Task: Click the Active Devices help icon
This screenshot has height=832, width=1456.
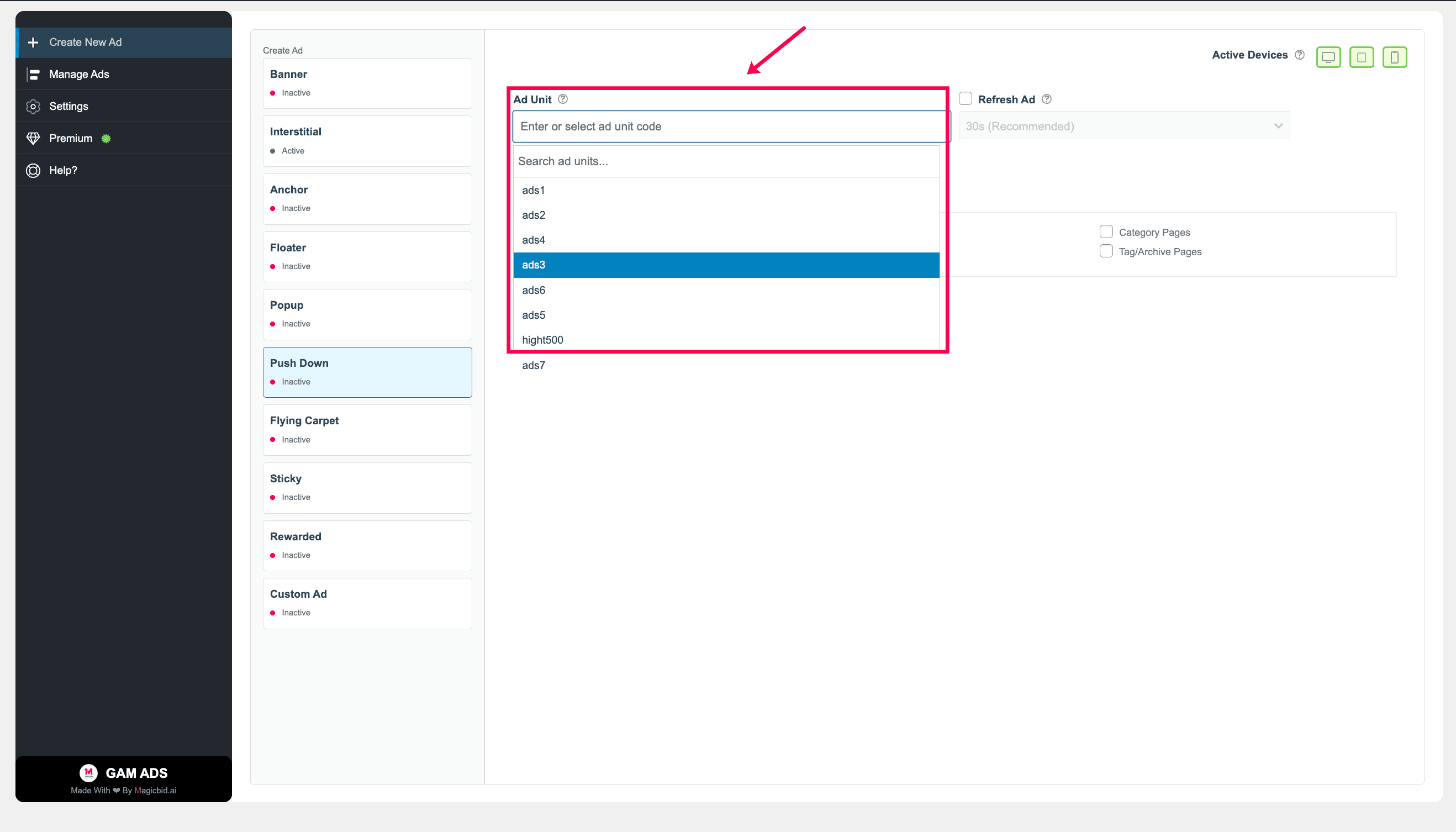Action: (1300, 55)
